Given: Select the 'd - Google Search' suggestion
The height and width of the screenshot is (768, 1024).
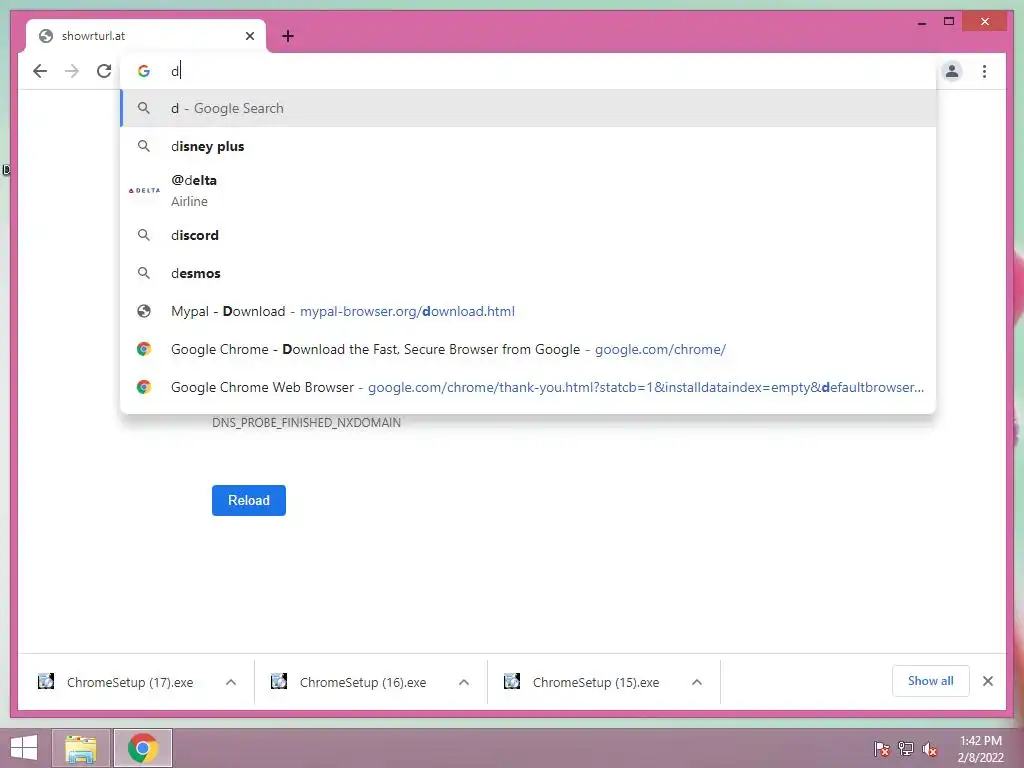Looking at the screenshot, I should 528,108.
